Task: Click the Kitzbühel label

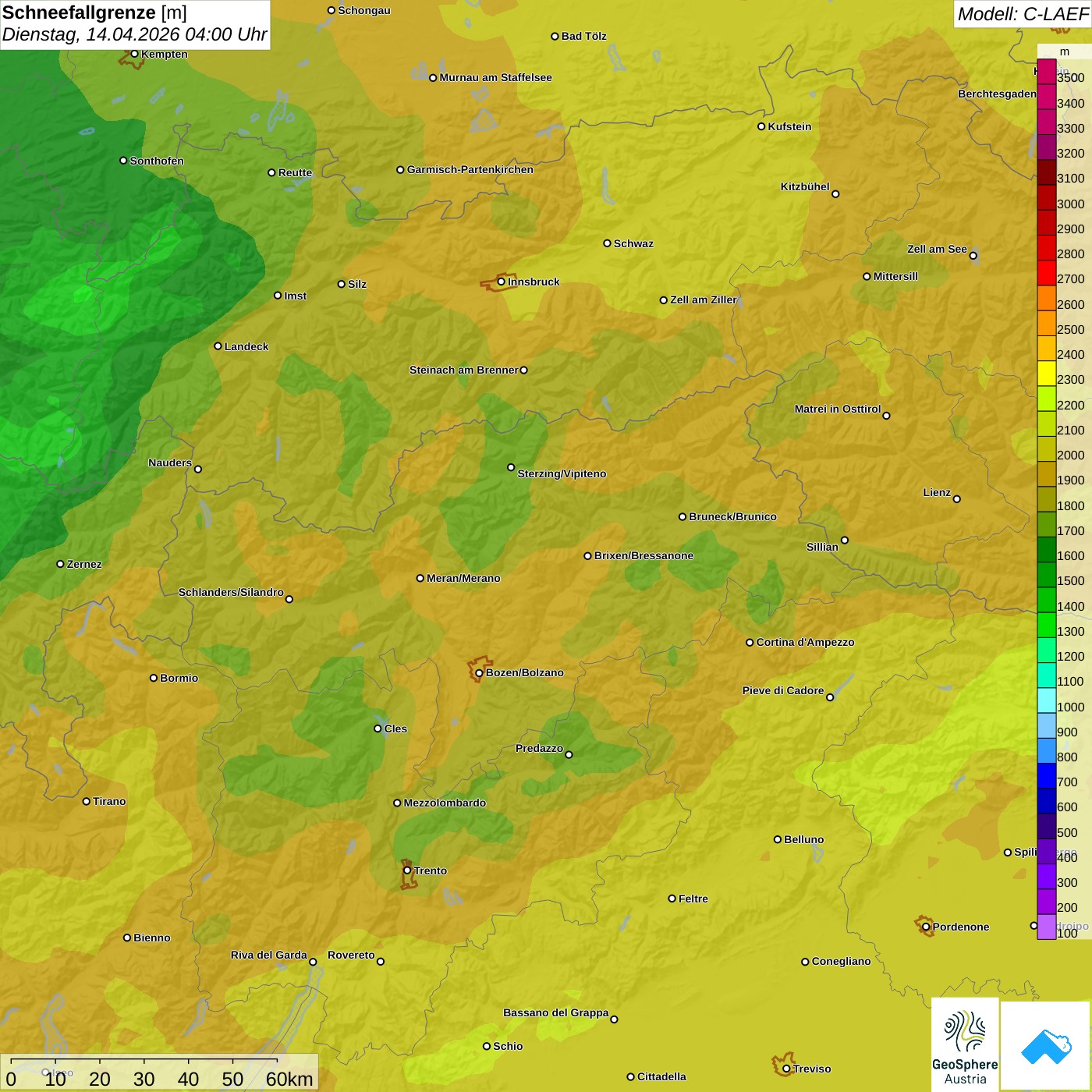Action: [805, 186]
